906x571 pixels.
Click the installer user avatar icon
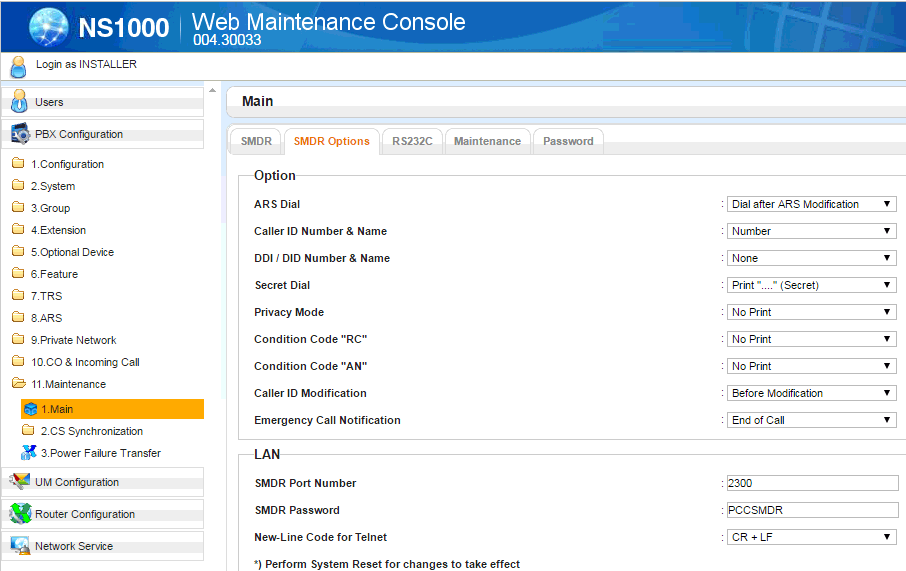18,66
